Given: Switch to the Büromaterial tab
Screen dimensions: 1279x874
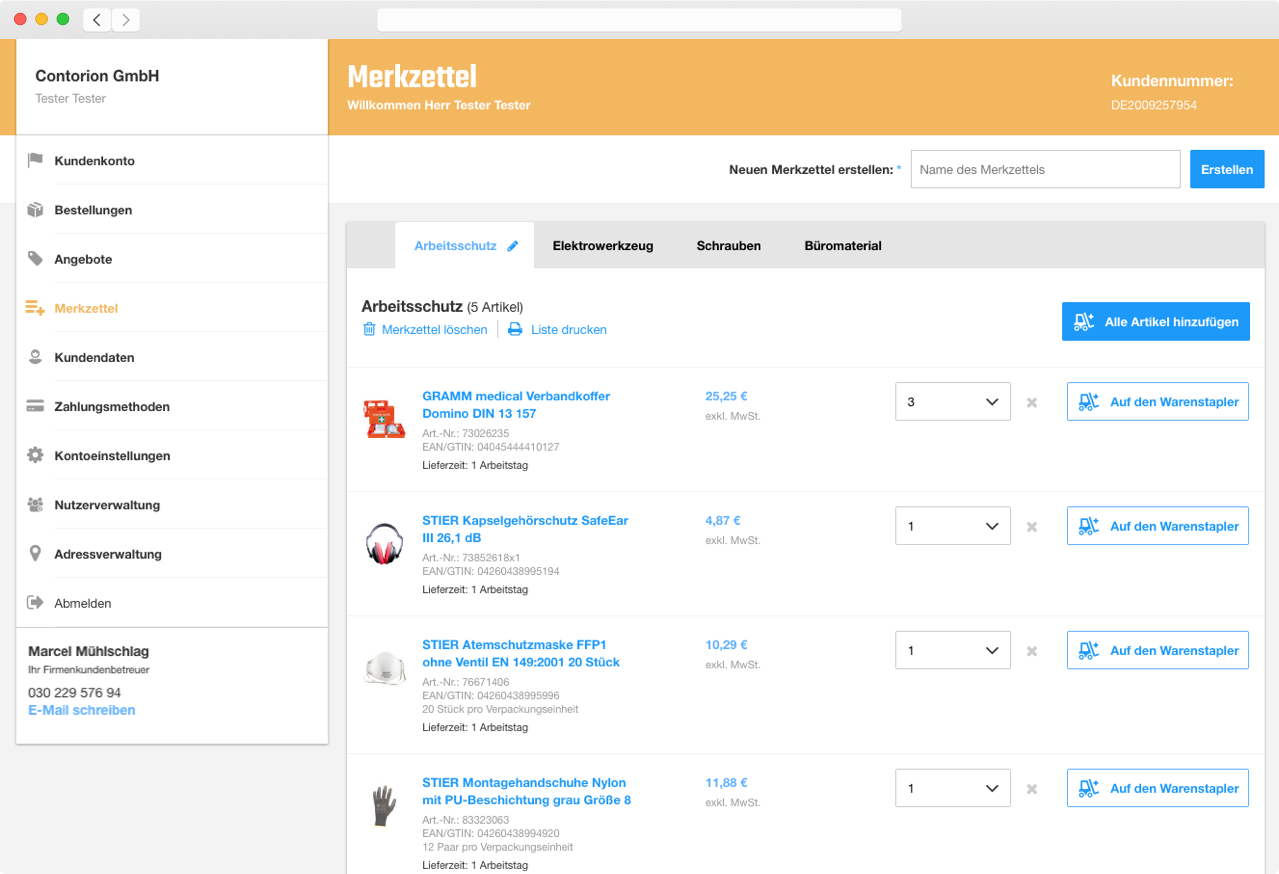Looking at the screenshot, I should [x=843, y=246].
